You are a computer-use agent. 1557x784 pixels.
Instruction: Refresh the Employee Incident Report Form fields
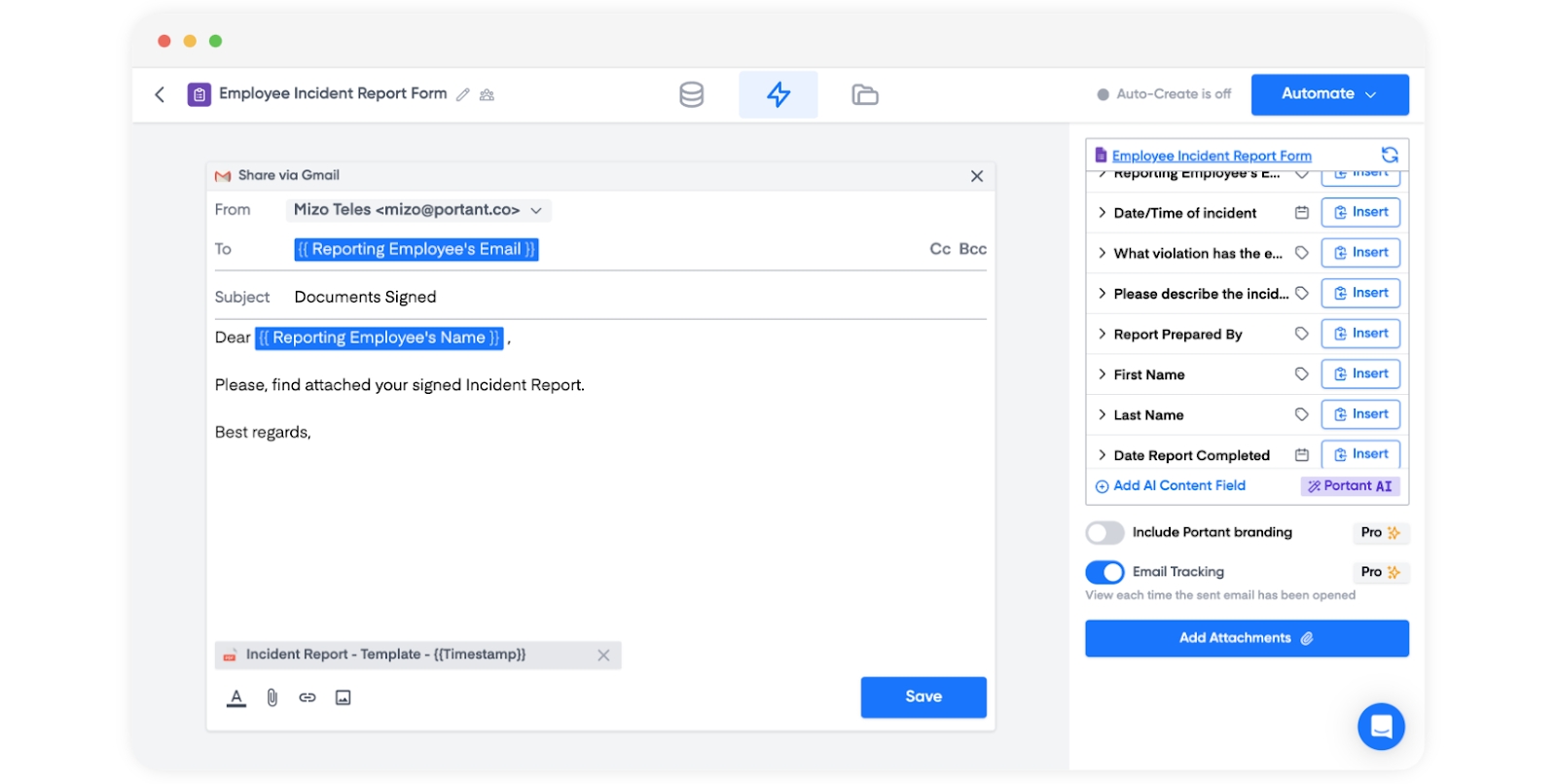pos(1390,155)
